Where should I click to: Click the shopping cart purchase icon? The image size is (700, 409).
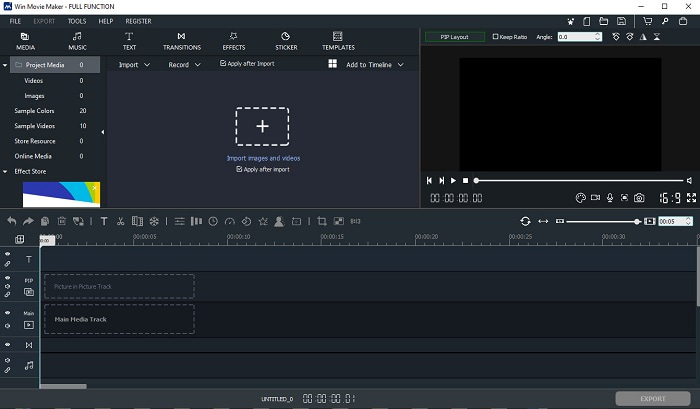647,21
